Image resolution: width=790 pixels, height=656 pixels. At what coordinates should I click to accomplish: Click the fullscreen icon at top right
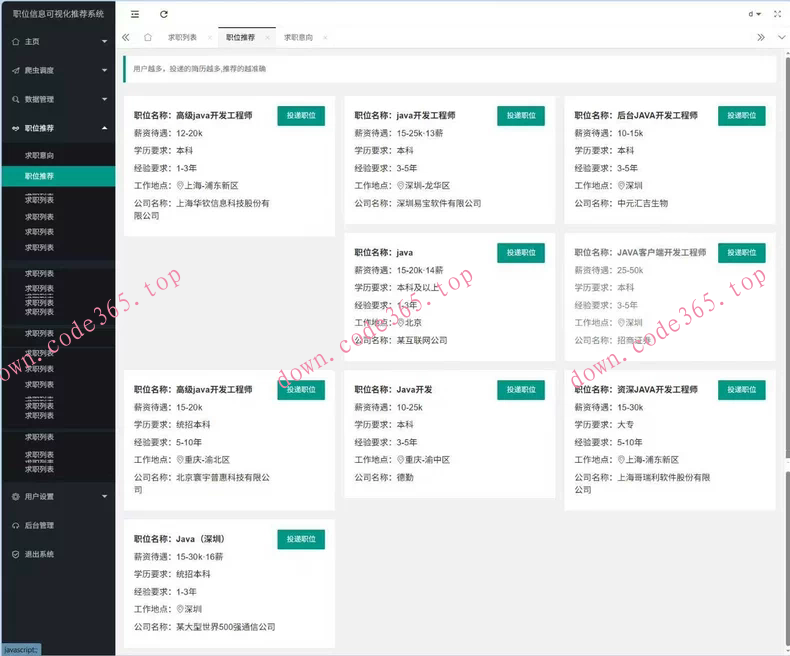(x=777, y=14)
